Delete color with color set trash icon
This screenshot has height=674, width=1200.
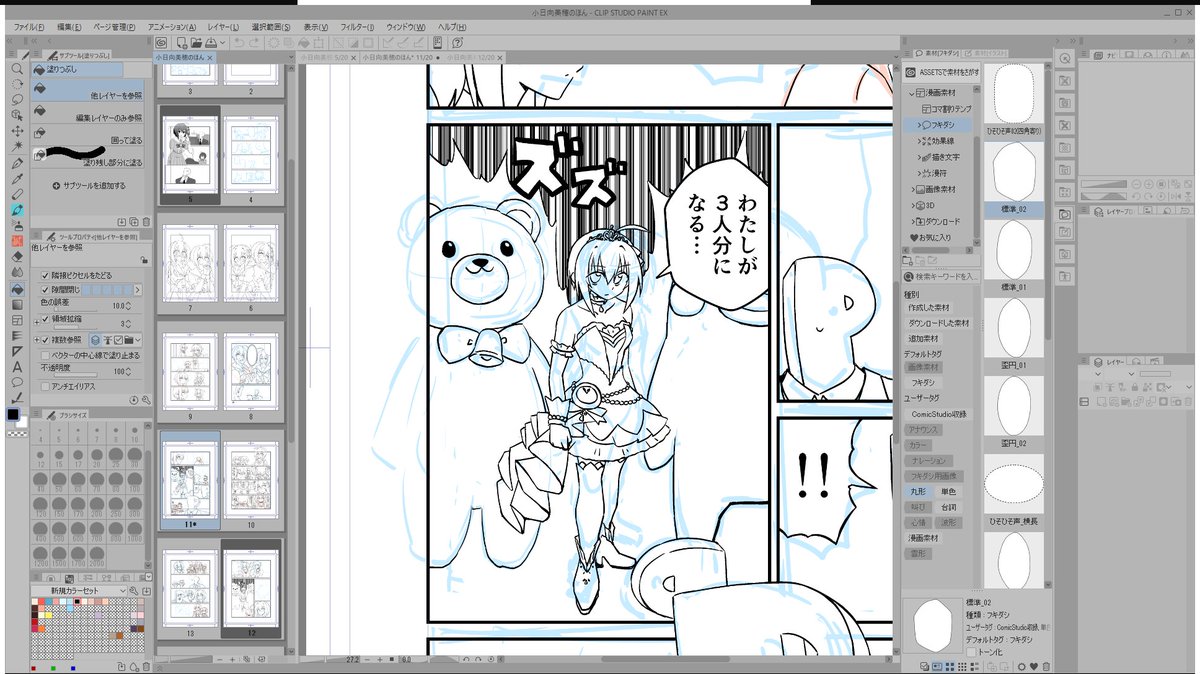(144, 666)
